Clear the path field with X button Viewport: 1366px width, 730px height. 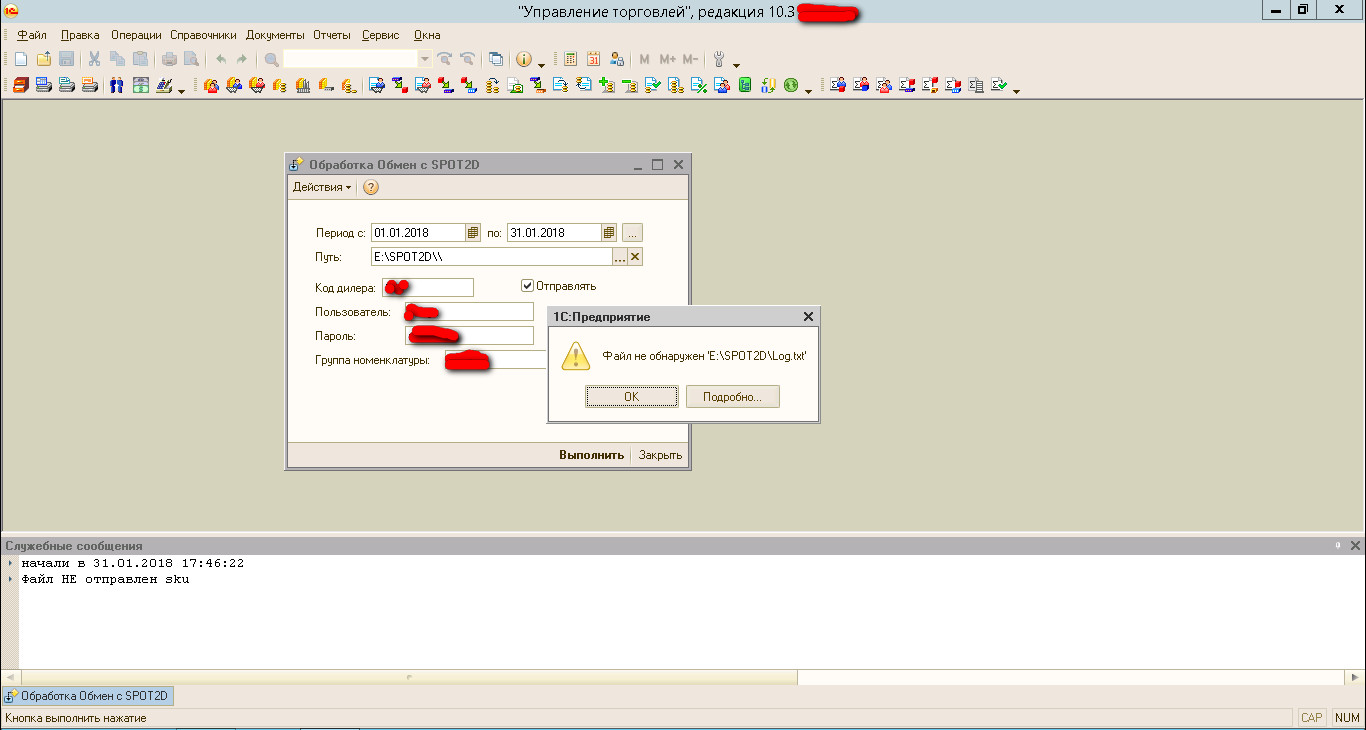[x=635, y=257]
